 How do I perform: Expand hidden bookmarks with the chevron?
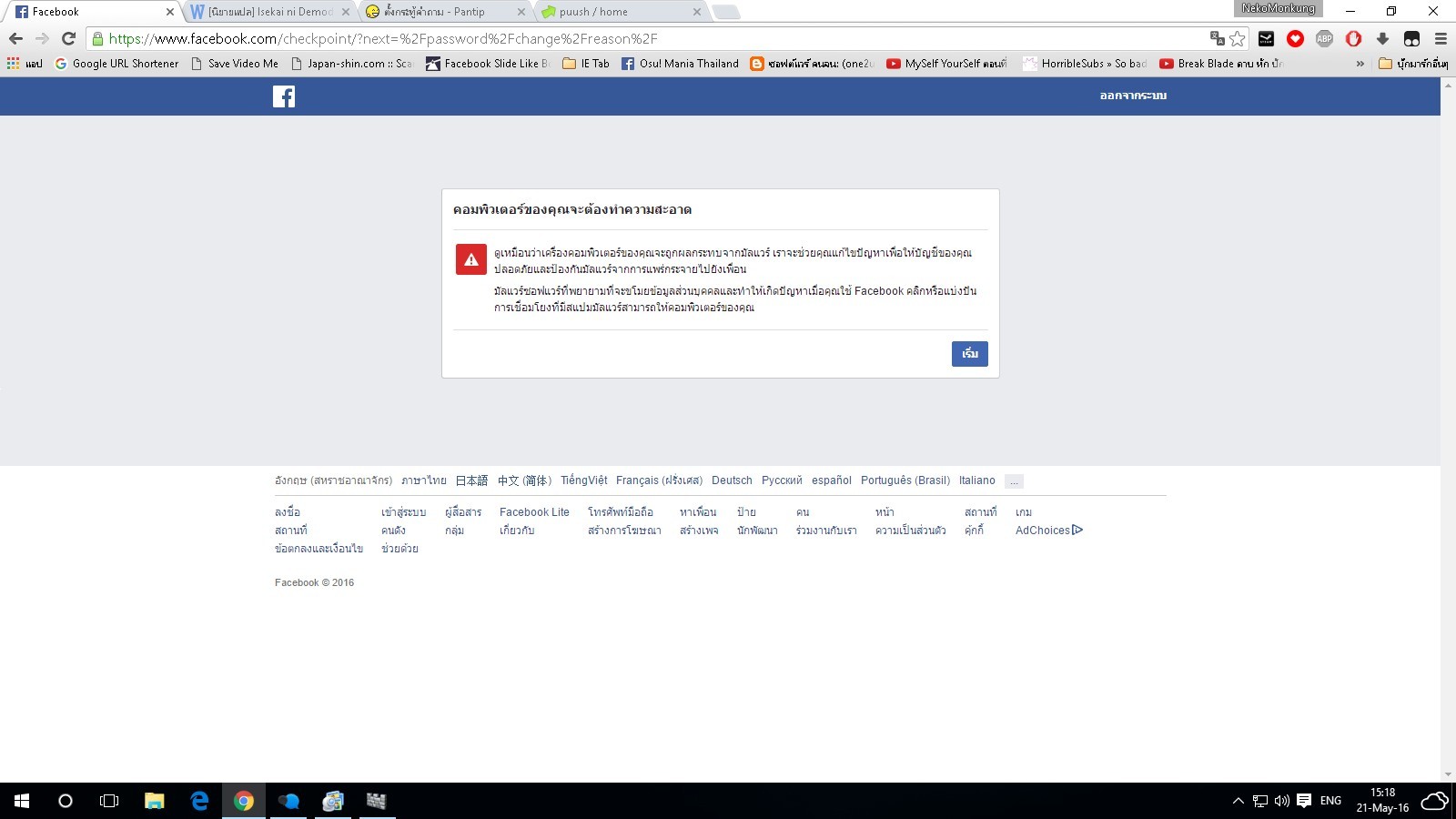(1360, 64)
